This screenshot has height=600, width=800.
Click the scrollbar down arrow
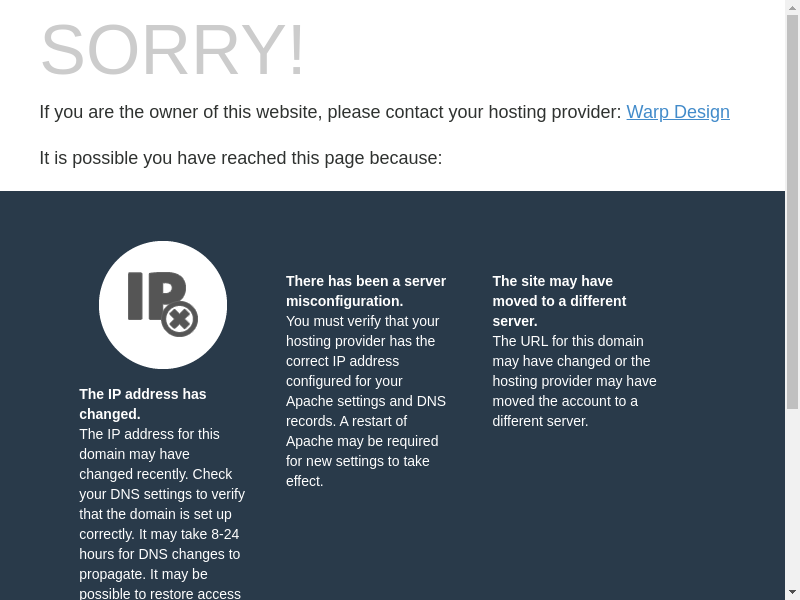[792, 594]
